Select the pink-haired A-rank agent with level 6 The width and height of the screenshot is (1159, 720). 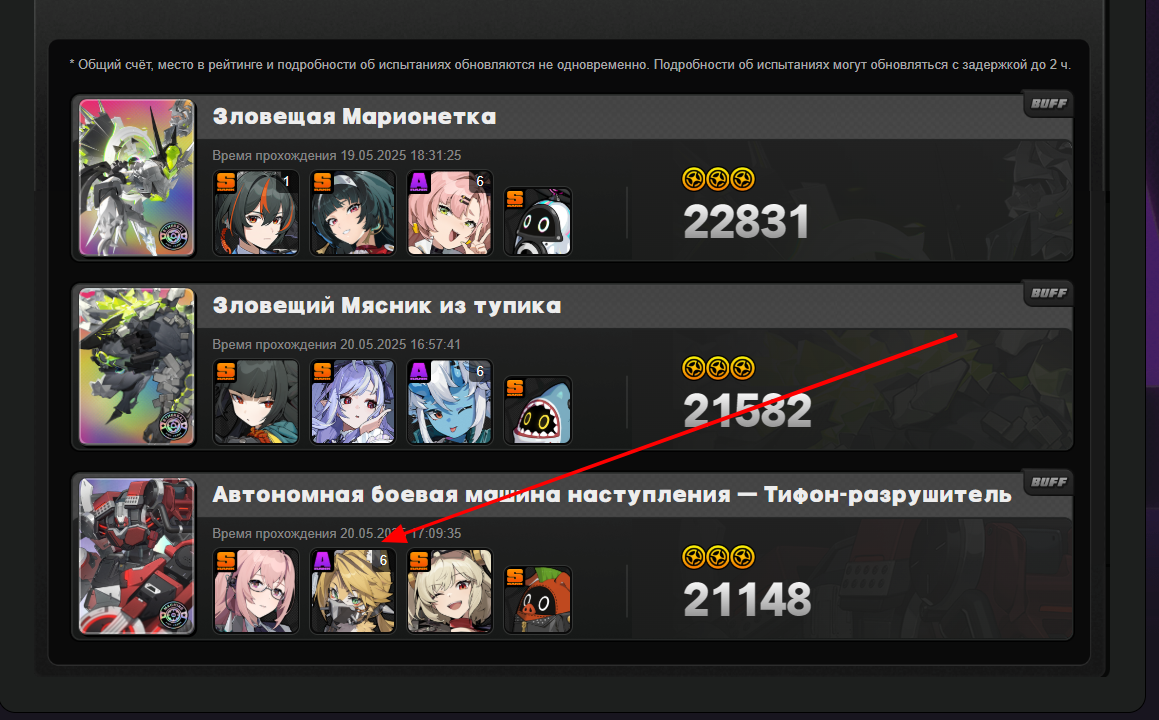point(449,213)
